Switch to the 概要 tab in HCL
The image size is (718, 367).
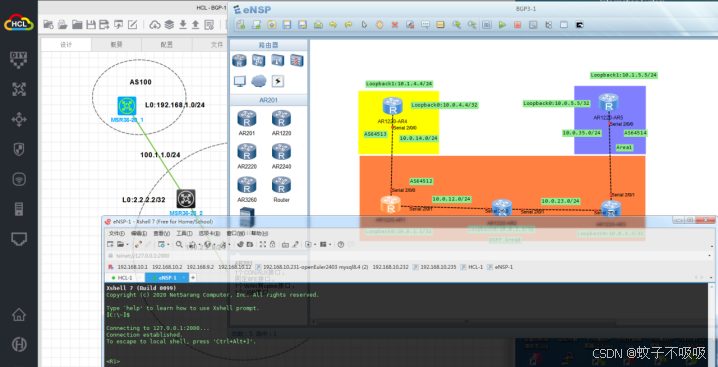116,44
